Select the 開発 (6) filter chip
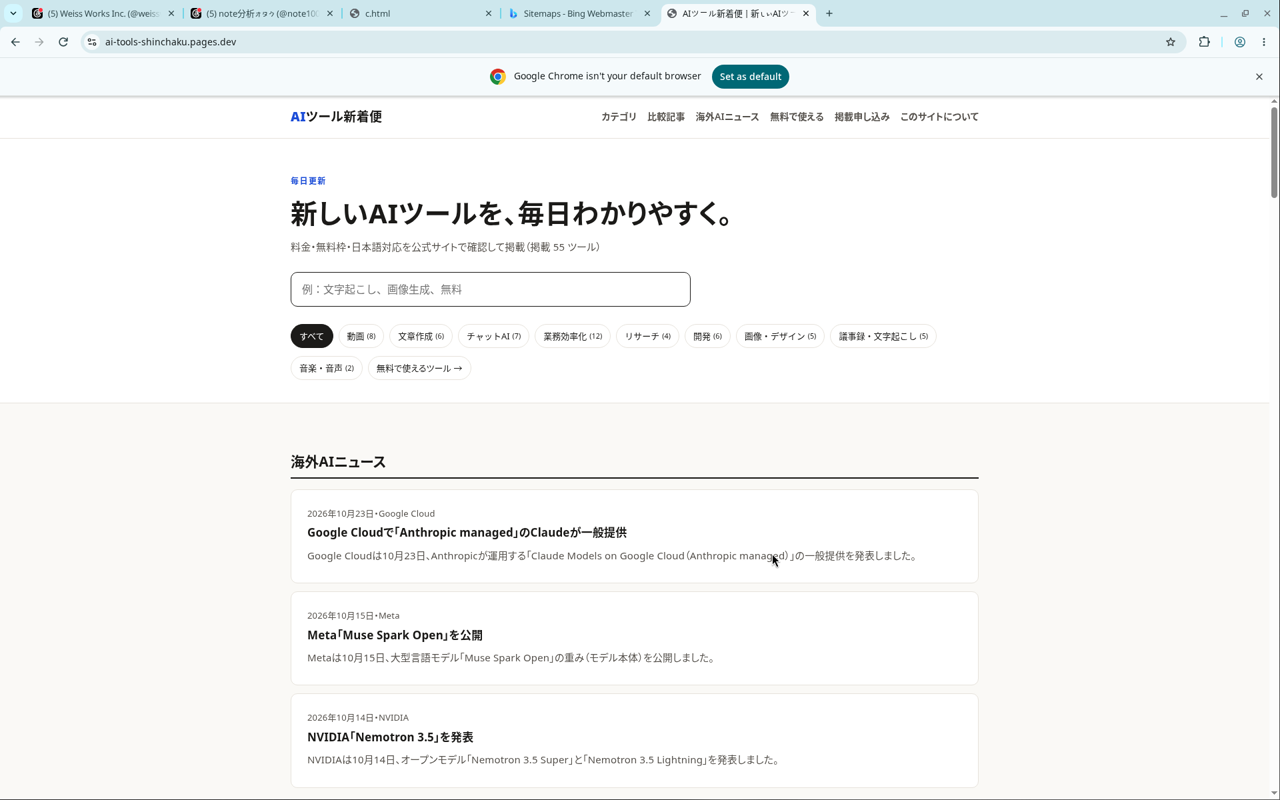The image size is (1280, 800). pos(708,336)
